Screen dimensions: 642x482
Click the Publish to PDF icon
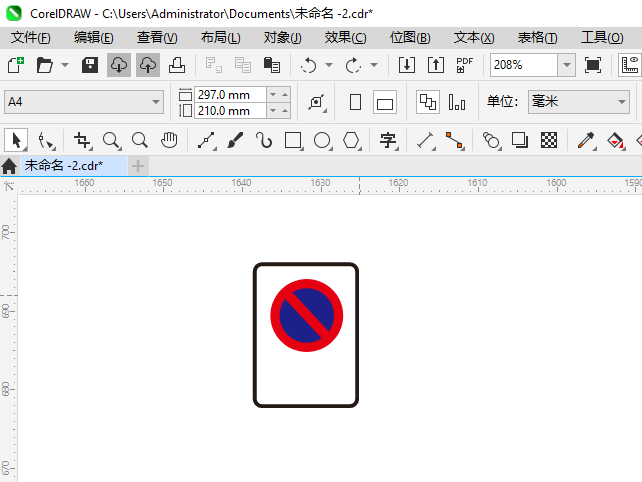pos(465,65)
